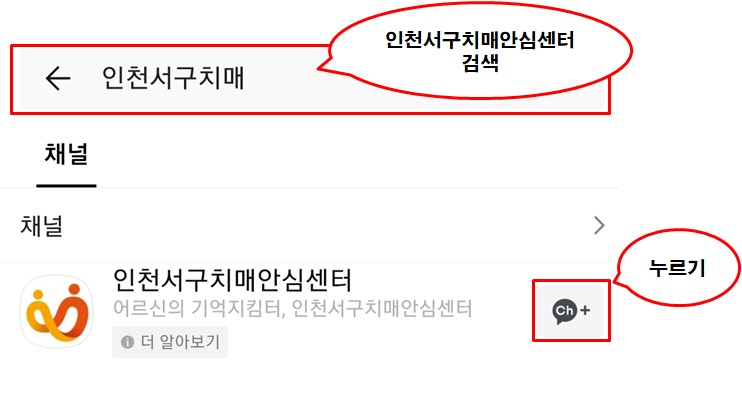Go back using the left arrow icon
742x400 pixels.
(x=58, y=78)
